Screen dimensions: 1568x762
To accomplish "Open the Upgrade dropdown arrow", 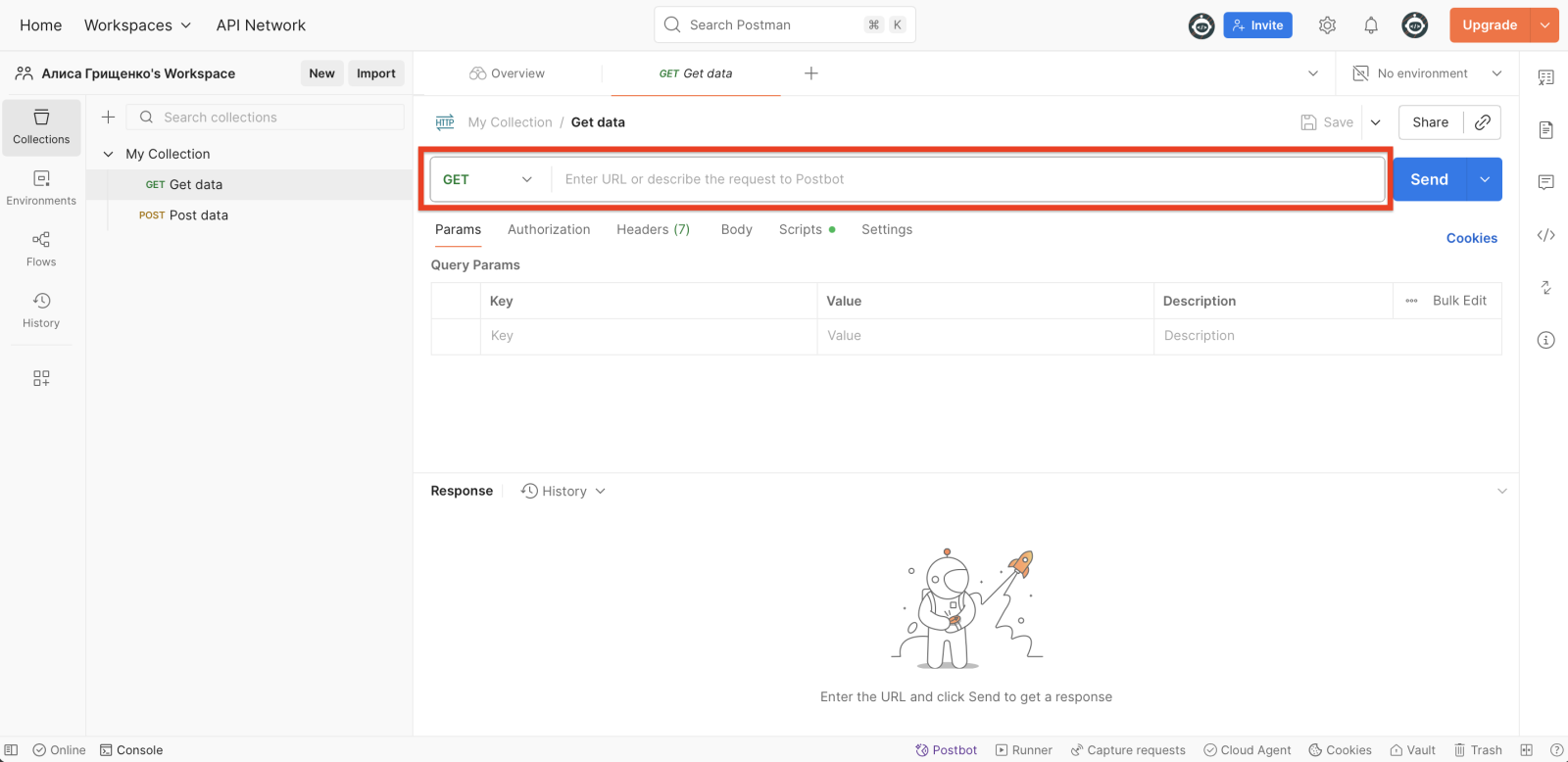I will coord(1544,25).
